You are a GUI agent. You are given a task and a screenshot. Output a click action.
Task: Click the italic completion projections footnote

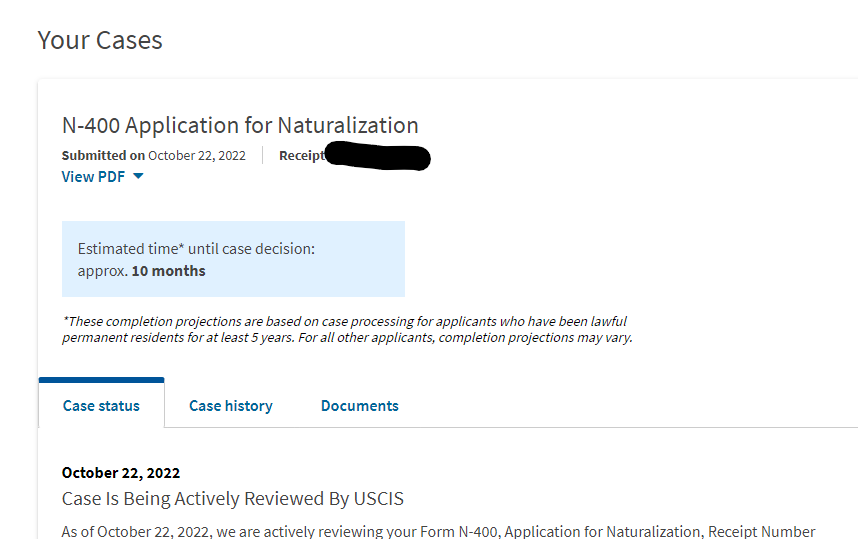[x=344, y=321]
